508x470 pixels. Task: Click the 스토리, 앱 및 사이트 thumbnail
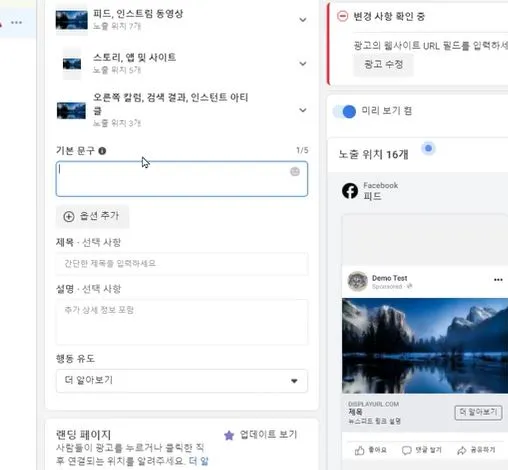(x=72, y=64)
